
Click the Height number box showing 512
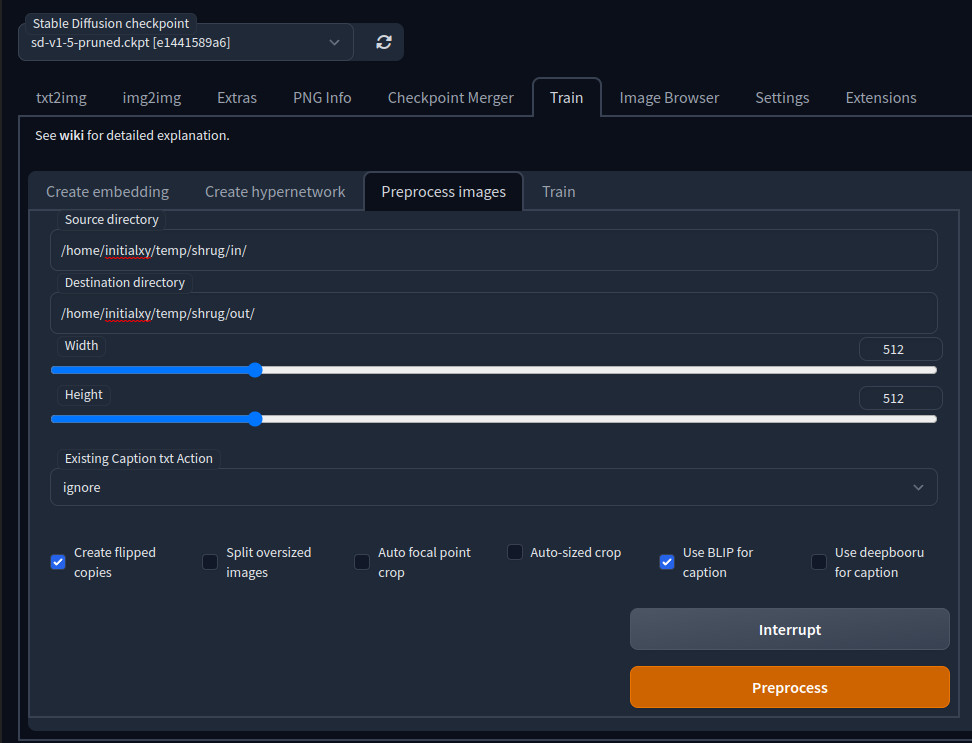tap(900, 398)
